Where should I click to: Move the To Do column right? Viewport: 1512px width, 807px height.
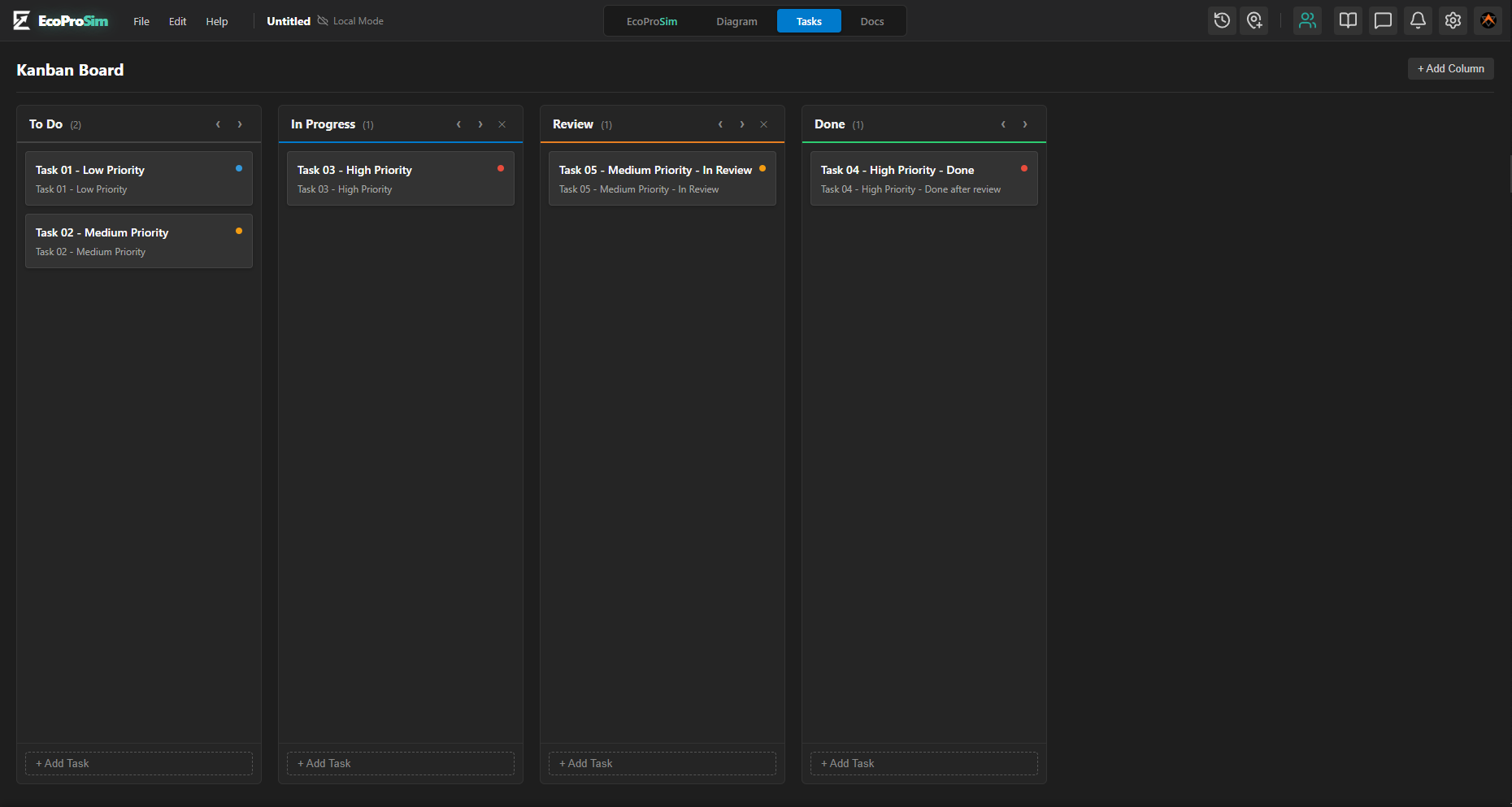(x=240, y=124)
